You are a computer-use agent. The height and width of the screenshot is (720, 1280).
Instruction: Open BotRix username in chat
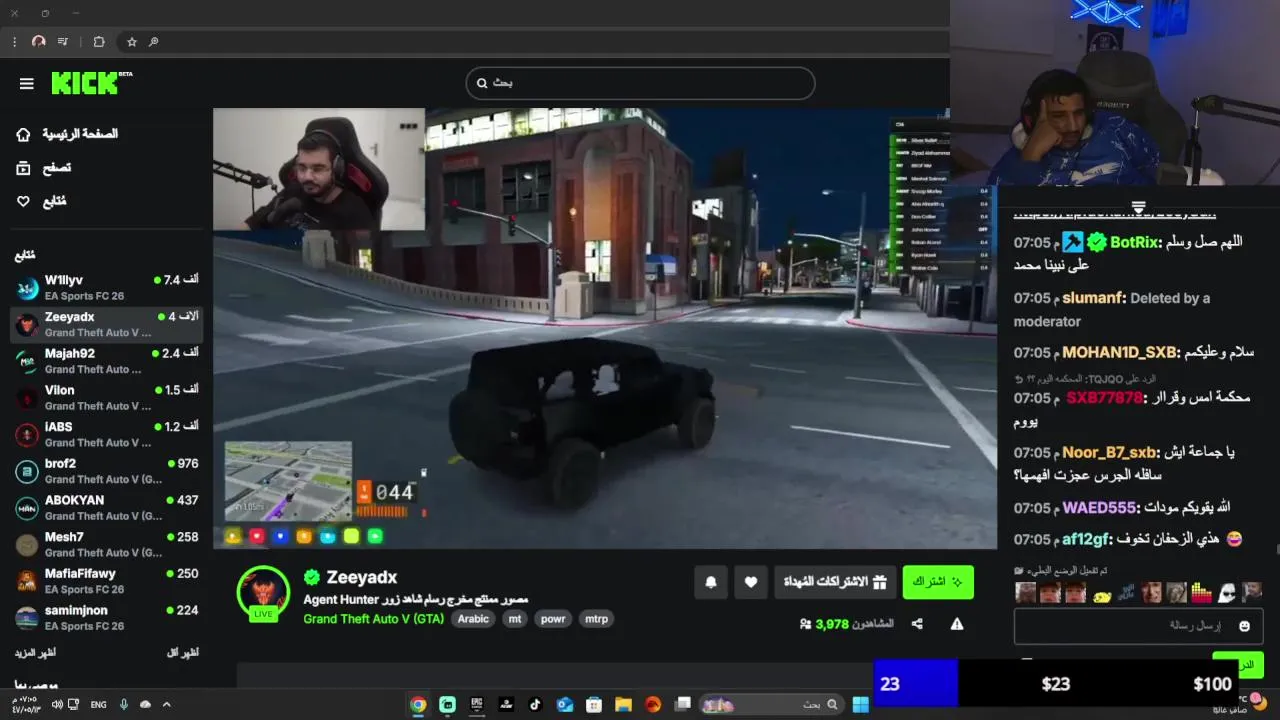pos(1133,242)
